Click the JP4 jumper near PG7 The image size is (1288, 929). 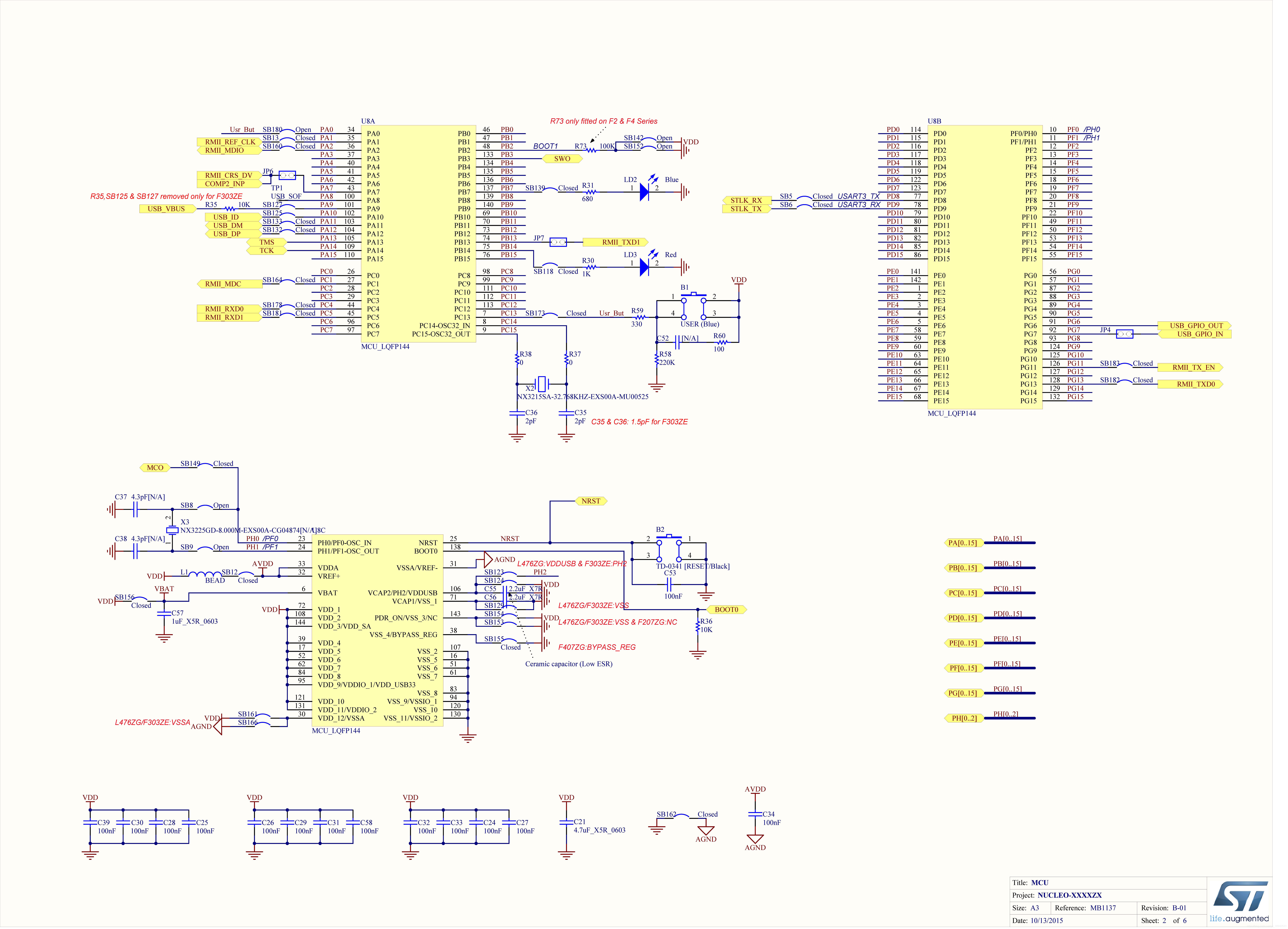pos(1124,334)
